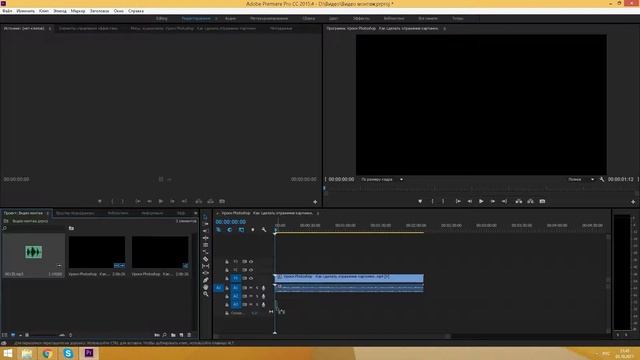Image resolution: width=640 pixels, height=360 pixels.
Task: Switch Project panel to list view
Action: click(5, 335)
